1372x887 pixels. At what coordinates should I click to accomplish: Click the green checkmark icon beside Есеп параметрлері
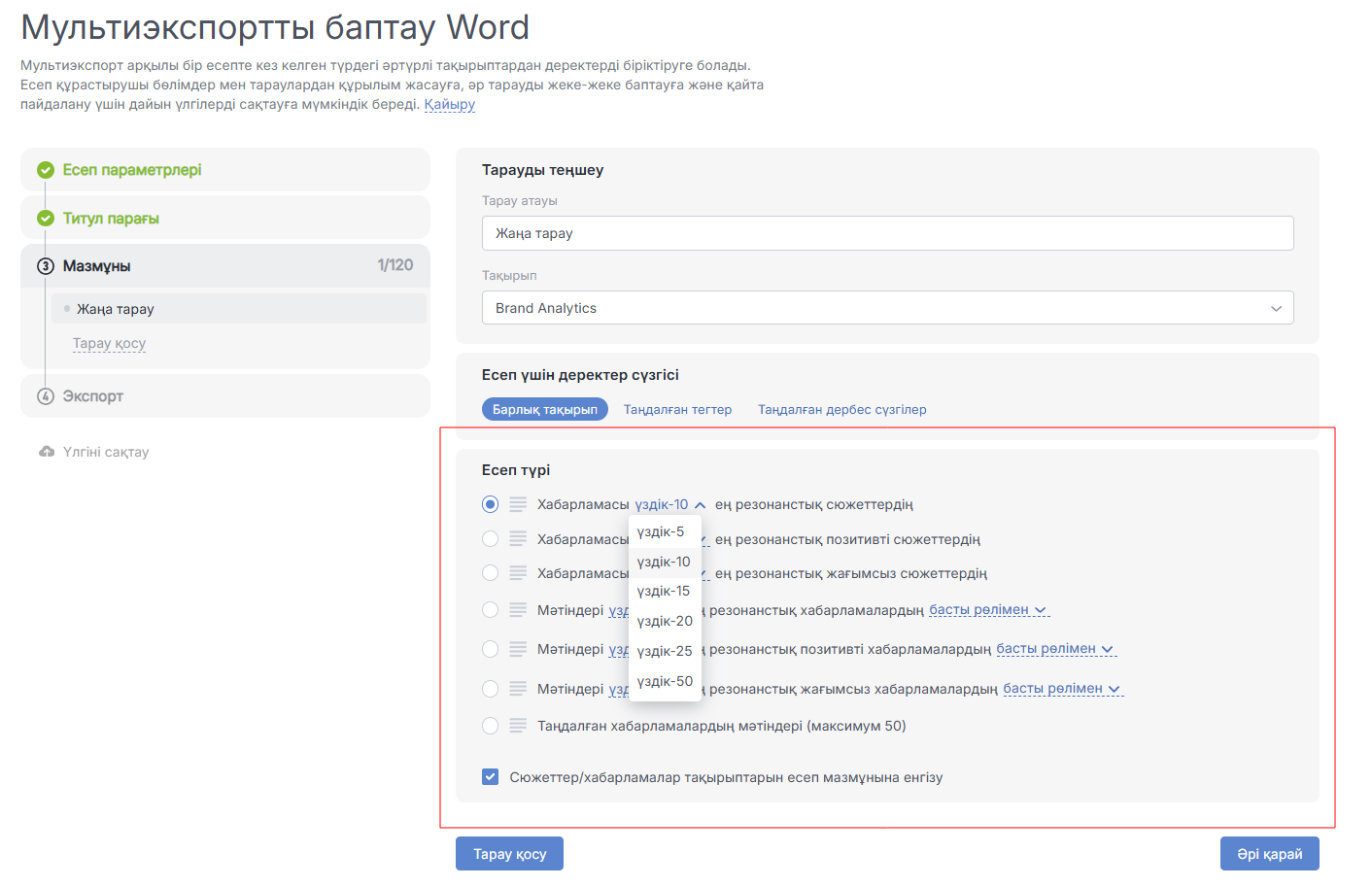coord(46,170)
